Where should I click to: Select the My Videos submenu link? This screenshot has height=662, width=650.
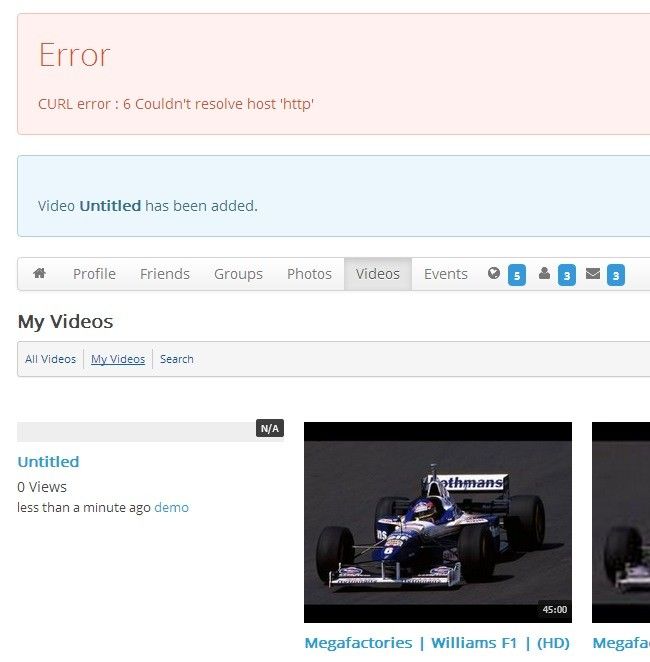coord(118,359)
